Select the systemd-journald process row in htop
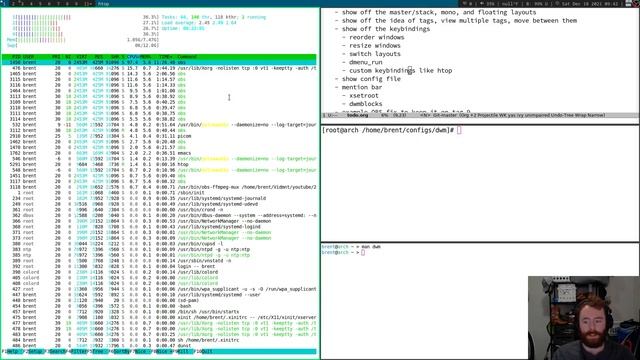This screenshot has width=640, height=360. (159, 198)
